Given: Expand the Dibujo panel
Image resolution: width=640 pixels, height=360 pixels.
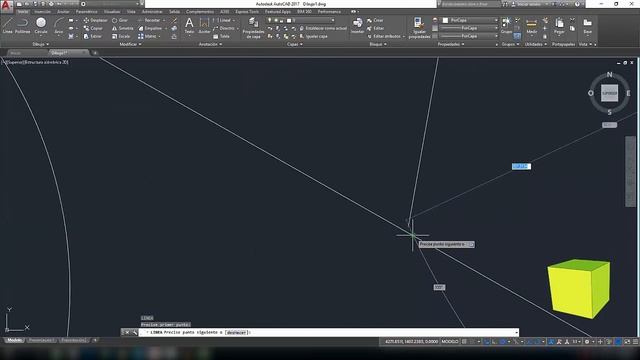Looking at the screenshot, I should (40, 44).
